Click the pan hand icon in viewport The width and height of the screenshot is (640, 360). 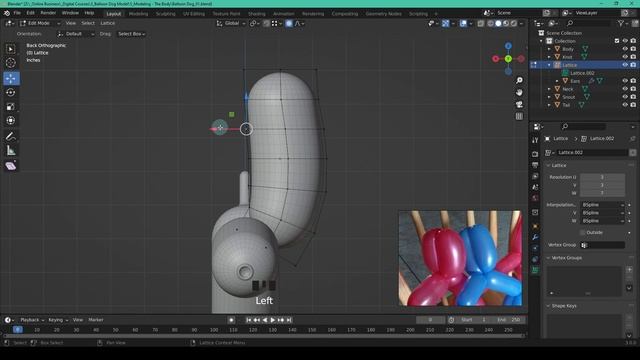[x=519, y=93]
